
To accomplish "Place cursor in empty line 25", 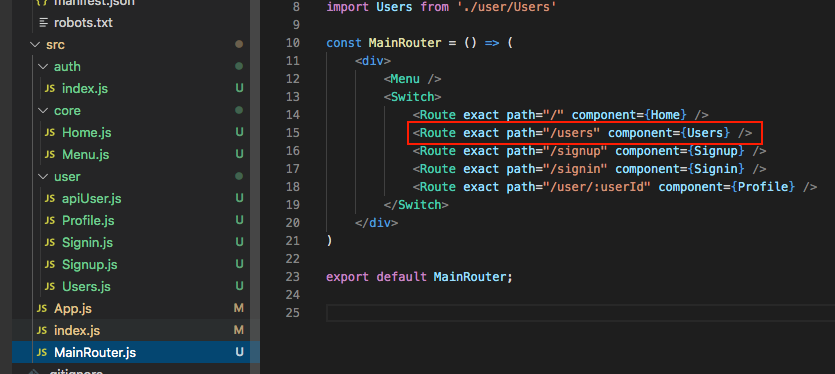I will pos(580,313).
